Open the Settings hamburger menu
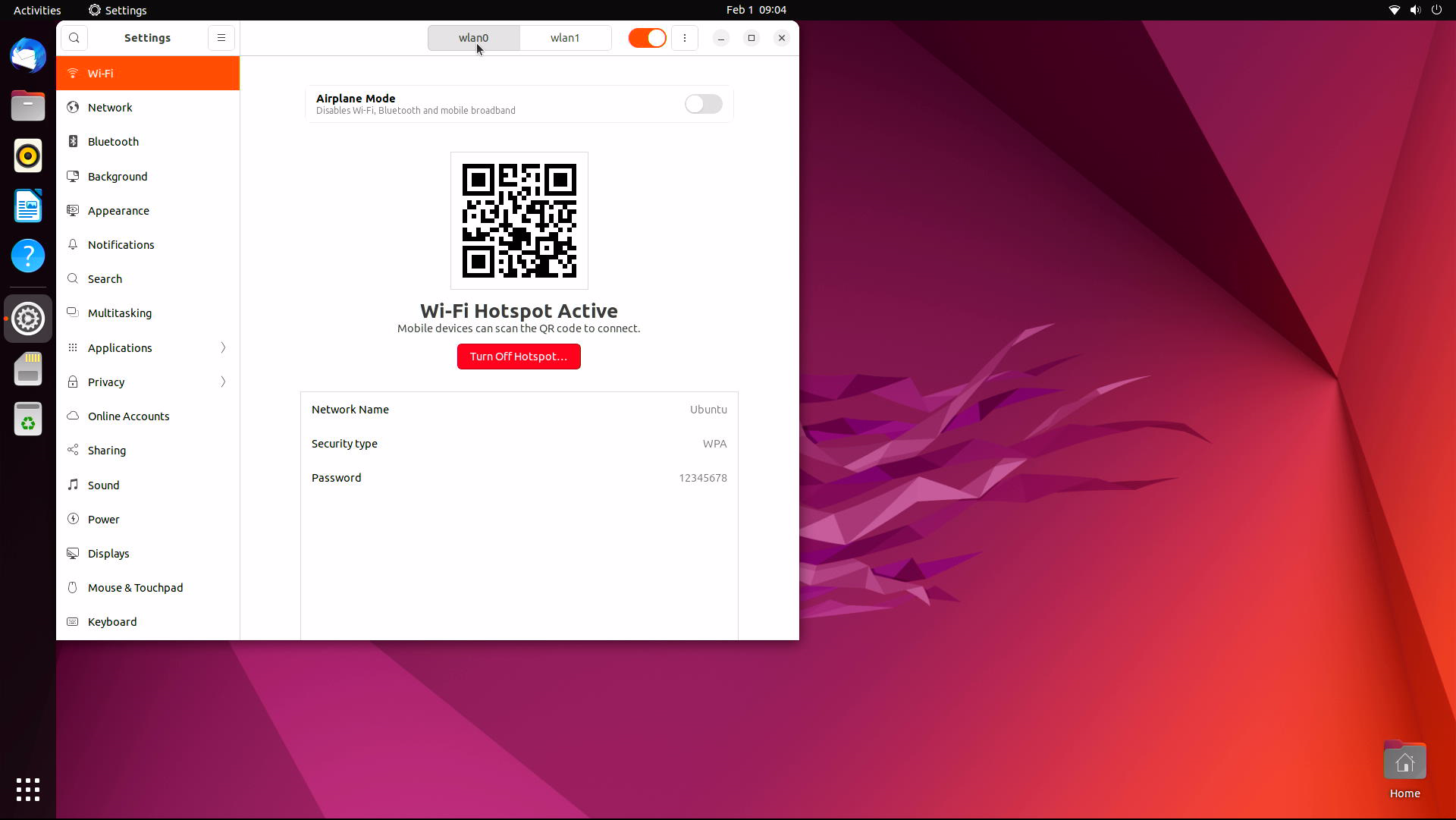Viewport: 1456px width, 820px height. click(x=221, y=38)
